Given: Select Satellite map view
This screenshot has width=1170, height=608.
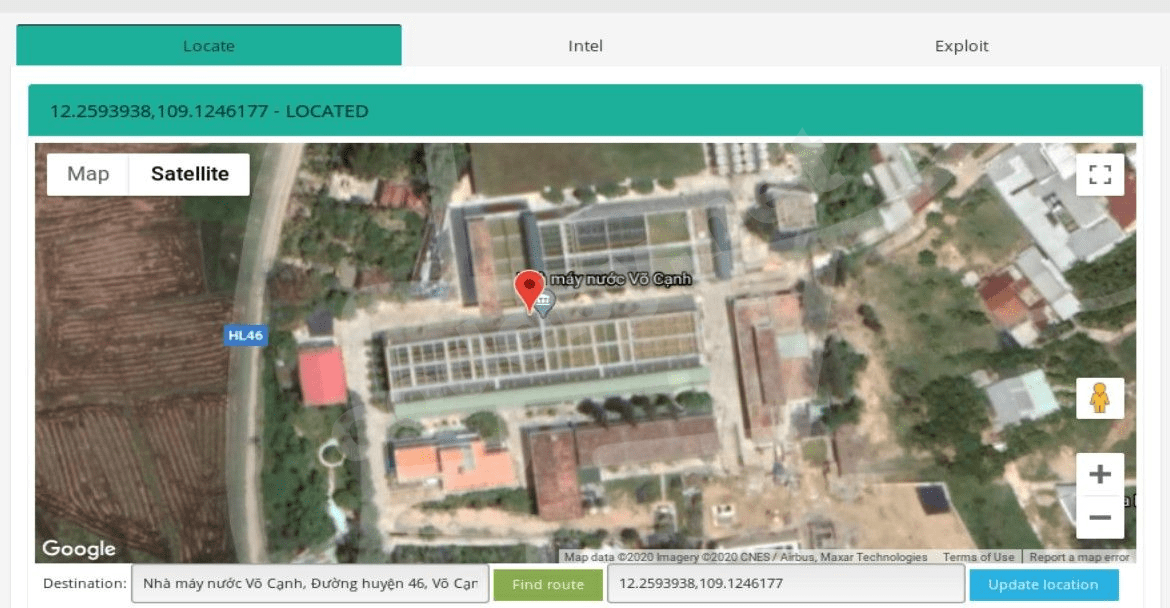Looking at the screenshot, I should [190, 174].
